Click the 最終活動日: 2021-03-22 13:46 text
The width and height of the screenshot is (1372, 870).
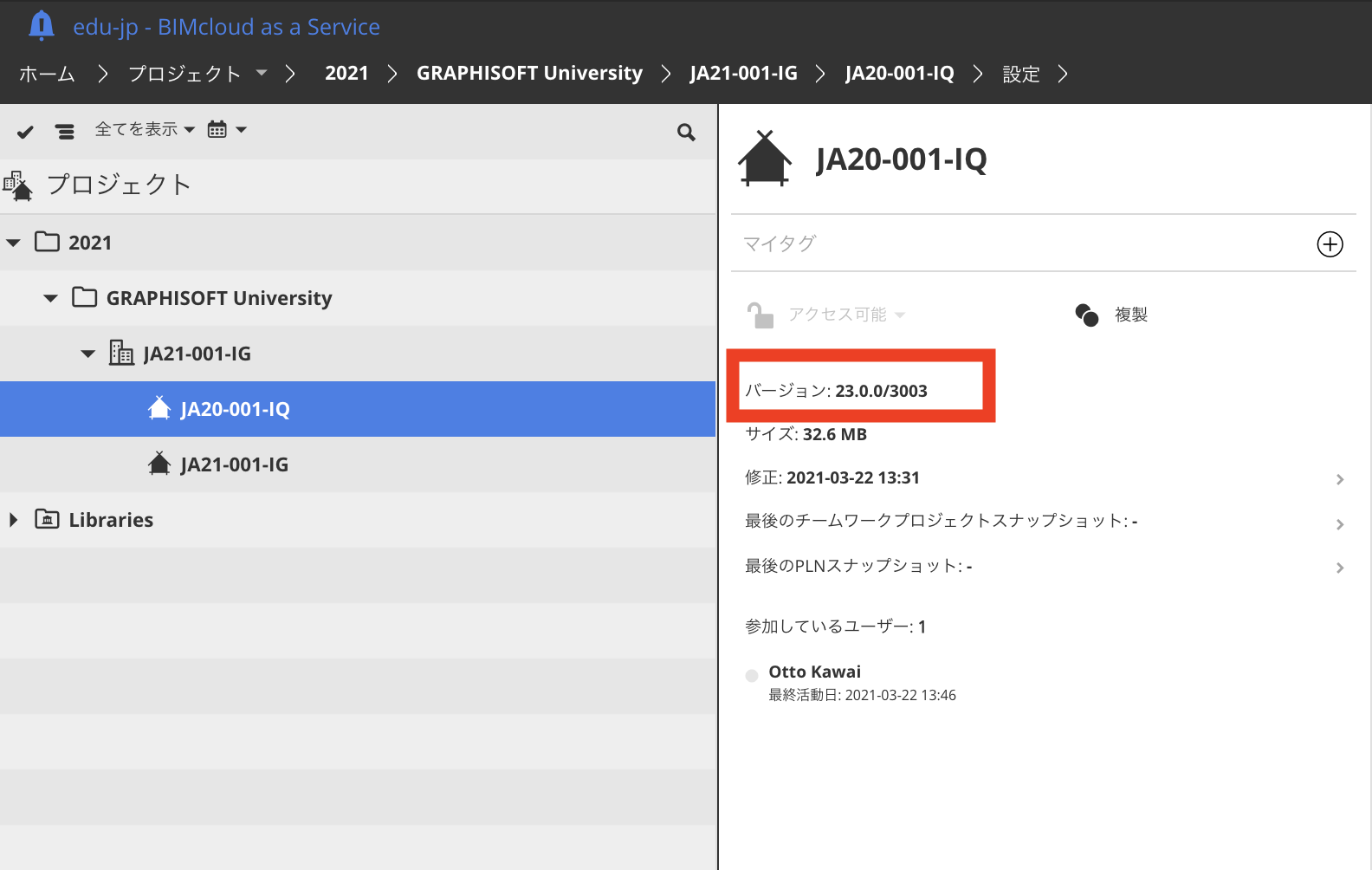(862, 695)
